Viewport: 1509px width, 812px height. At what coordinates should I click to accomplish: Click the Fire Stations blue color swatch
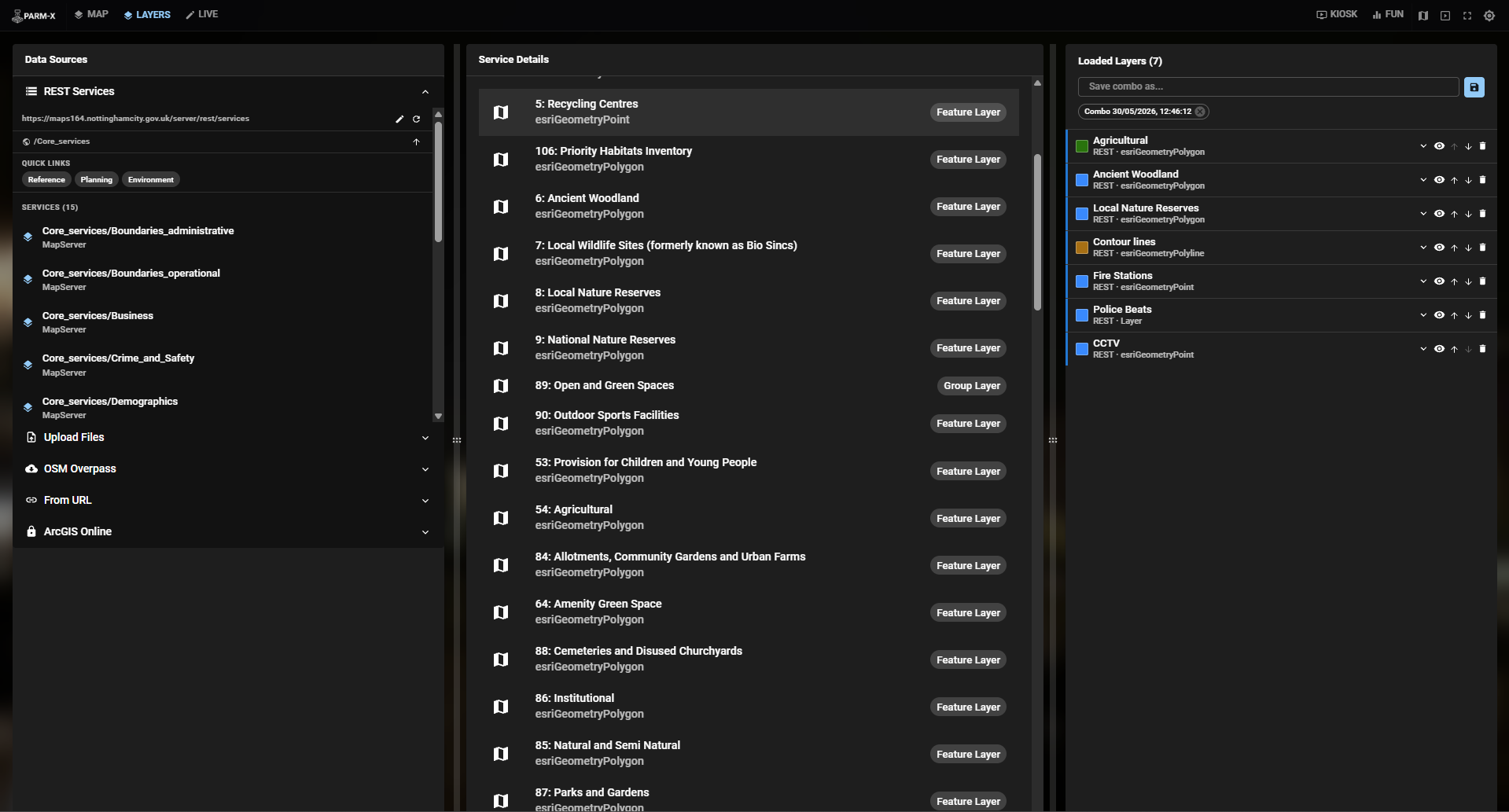coord(1082,281)
